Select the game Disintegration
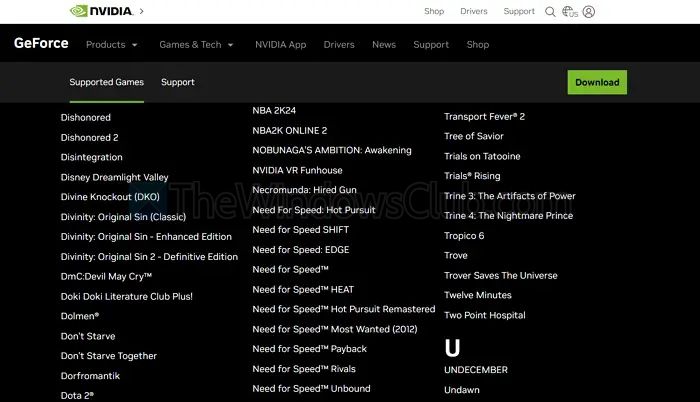700x402 pixels. [x=92, y=157]
